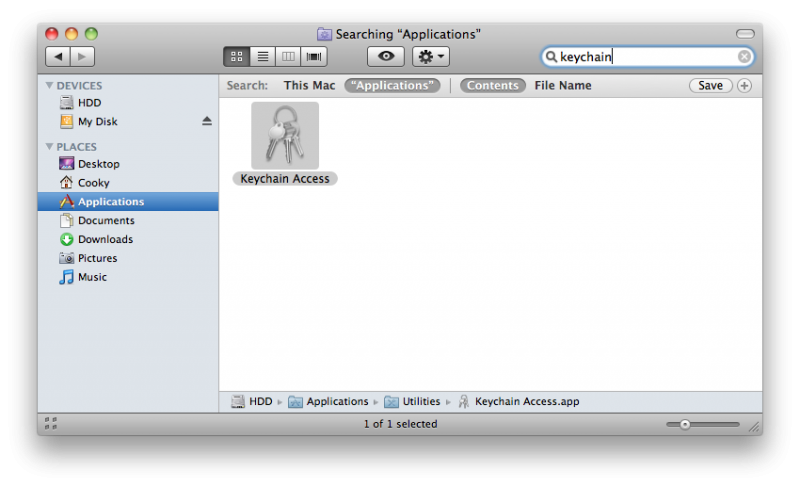The image size is (800, 487).
Task: Open Documents in the sidebar
Action: [x=128, y=220]
